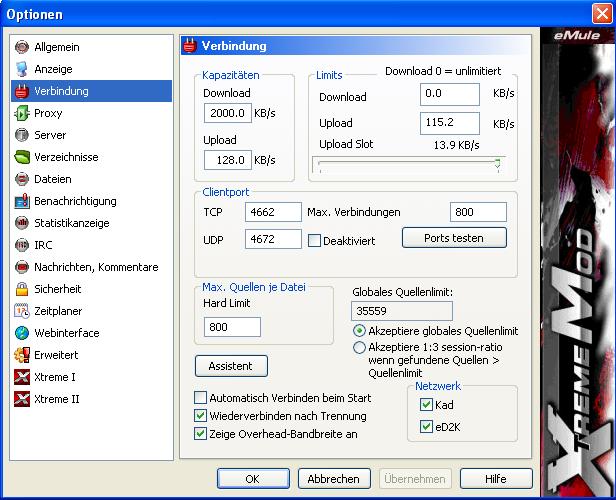
Task: Select Akzeptiere 1:3 session-ratio radio button
Action: coord(359,348)
